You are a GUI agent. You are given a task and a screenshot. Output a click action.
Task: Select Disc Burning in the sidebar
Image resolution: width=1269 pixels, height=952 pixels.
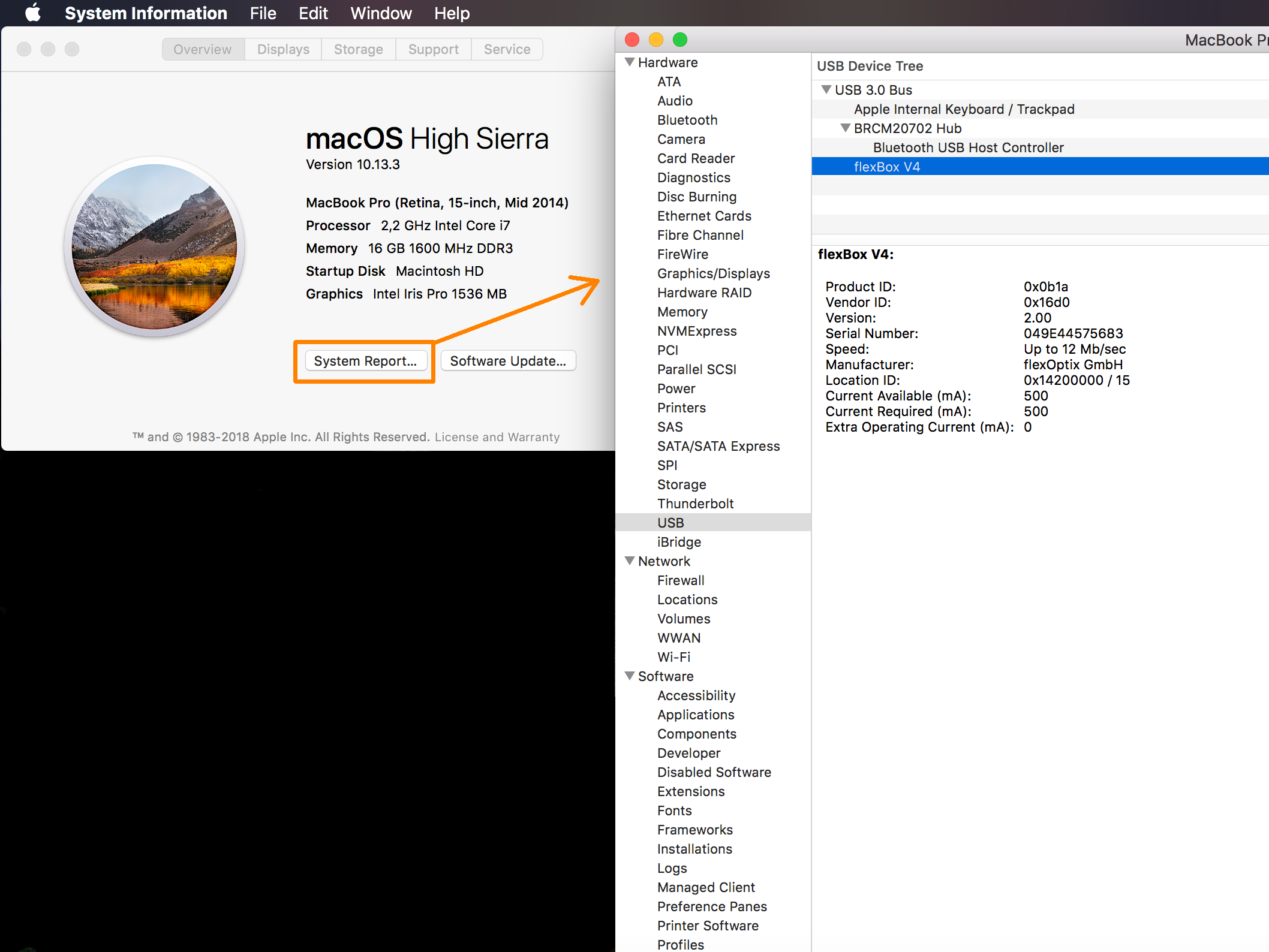(697, 197)
